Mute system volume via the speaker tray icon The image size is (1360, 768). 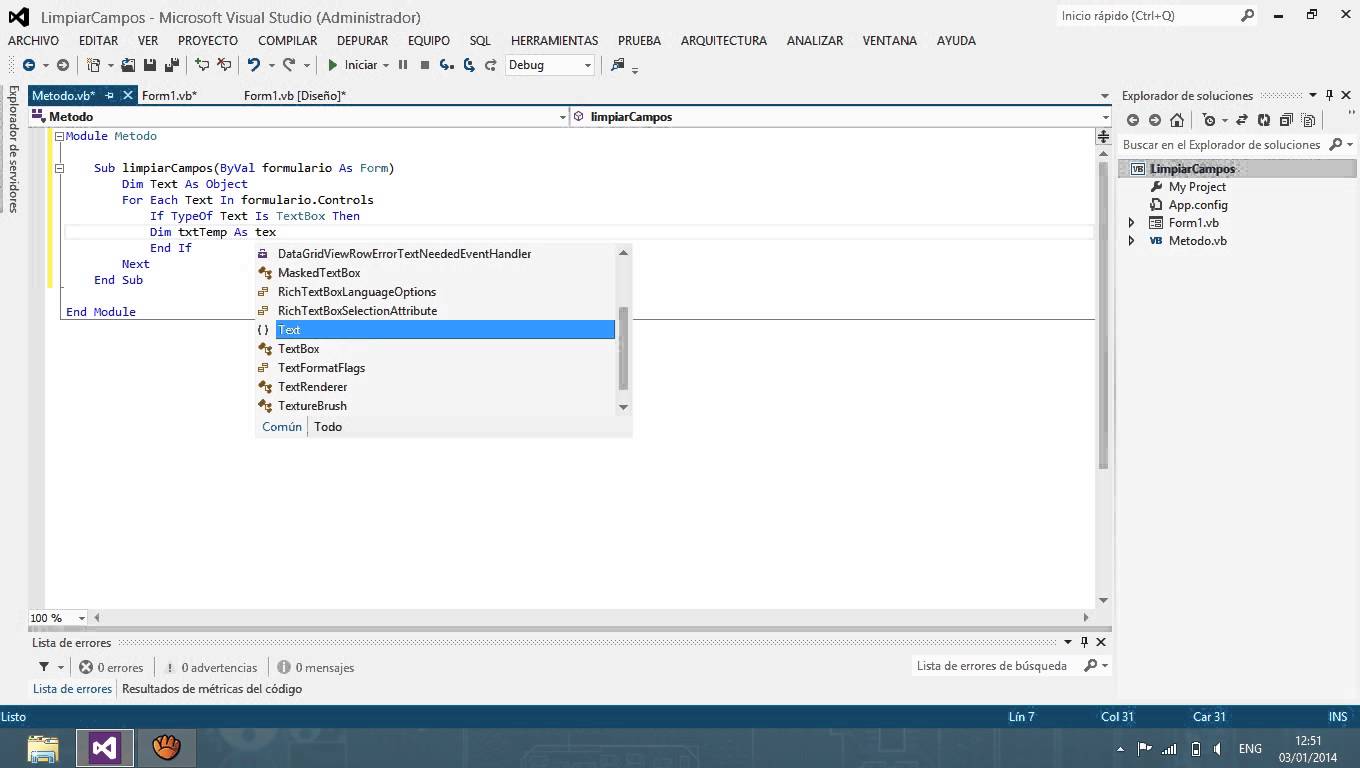pyautogui.click(x=1217, y=747)
